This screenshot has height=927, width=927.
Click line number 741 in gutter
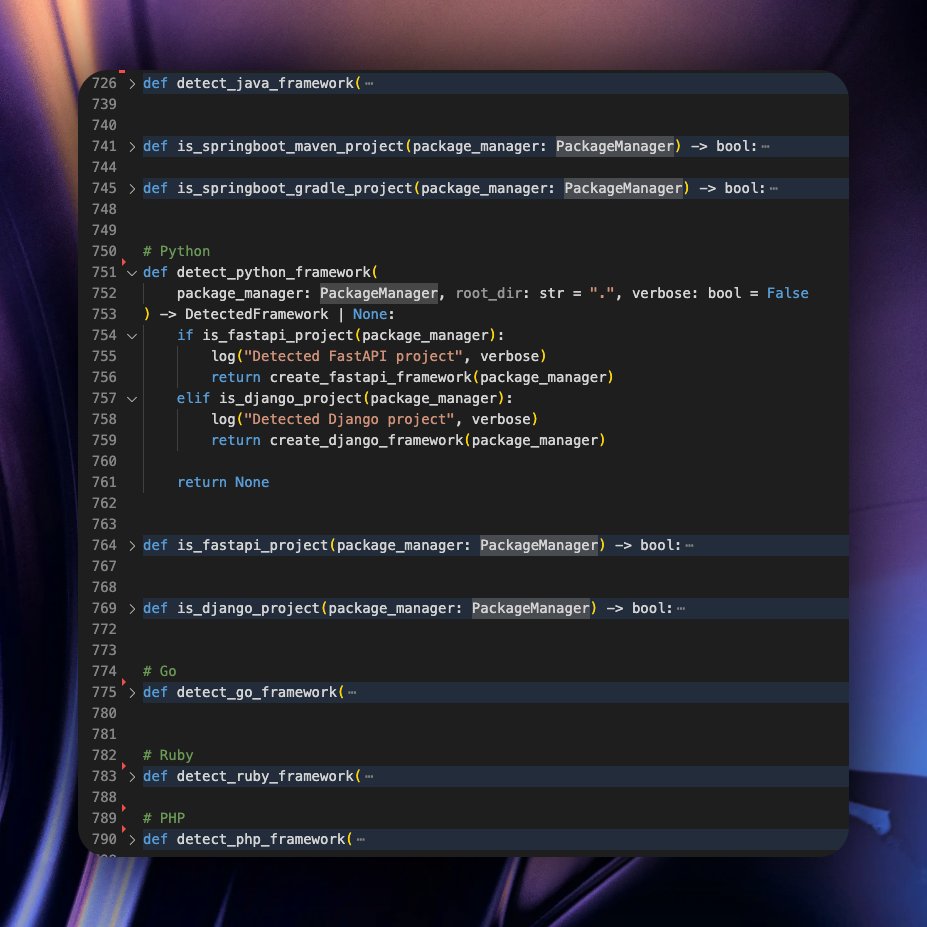(104, 146)
